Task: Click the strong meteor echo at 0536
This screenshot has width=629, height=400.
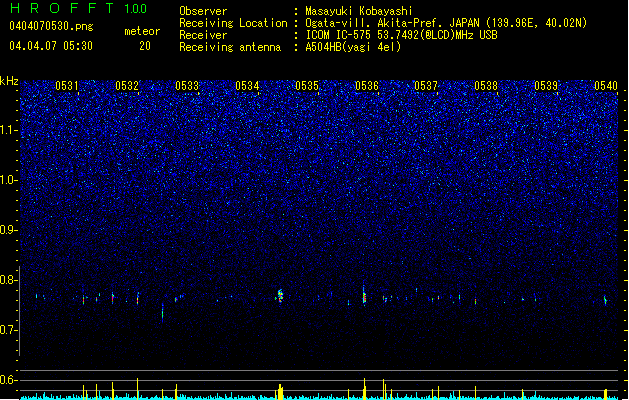Action: 364,296
